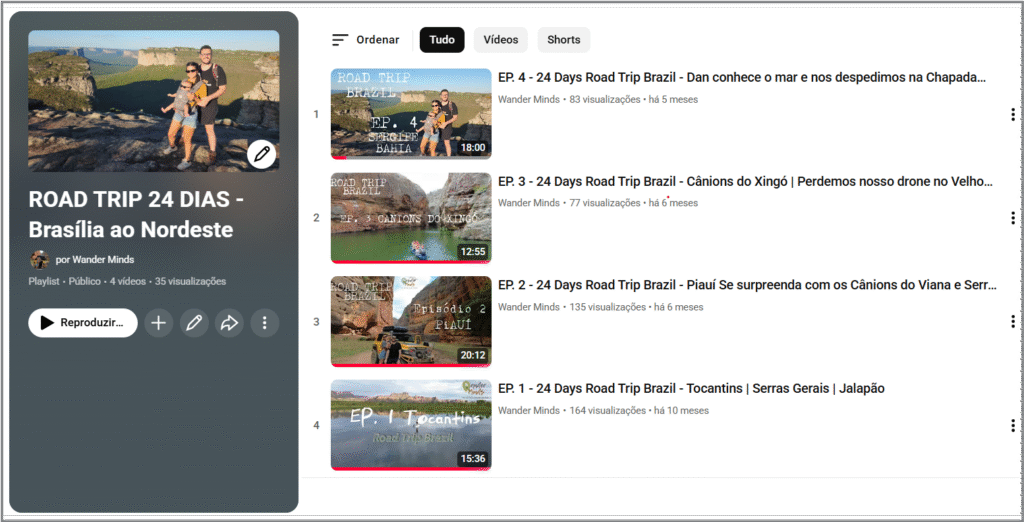This screenshot has width=1024, height=522.
Task: Share the playlist using the arrow icon
Action: pos(229,323)
